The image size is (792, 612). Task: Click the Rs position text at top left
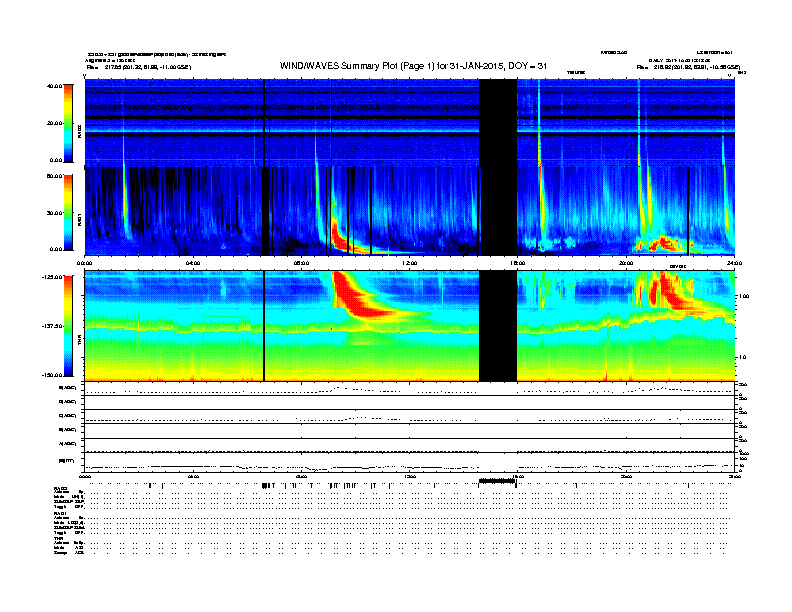pos(139,67)
